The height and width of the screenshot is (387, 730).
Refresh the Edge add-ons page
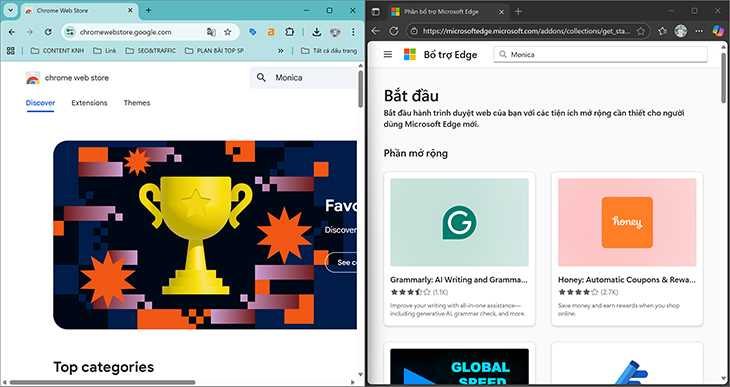click(x=394, y=31)
